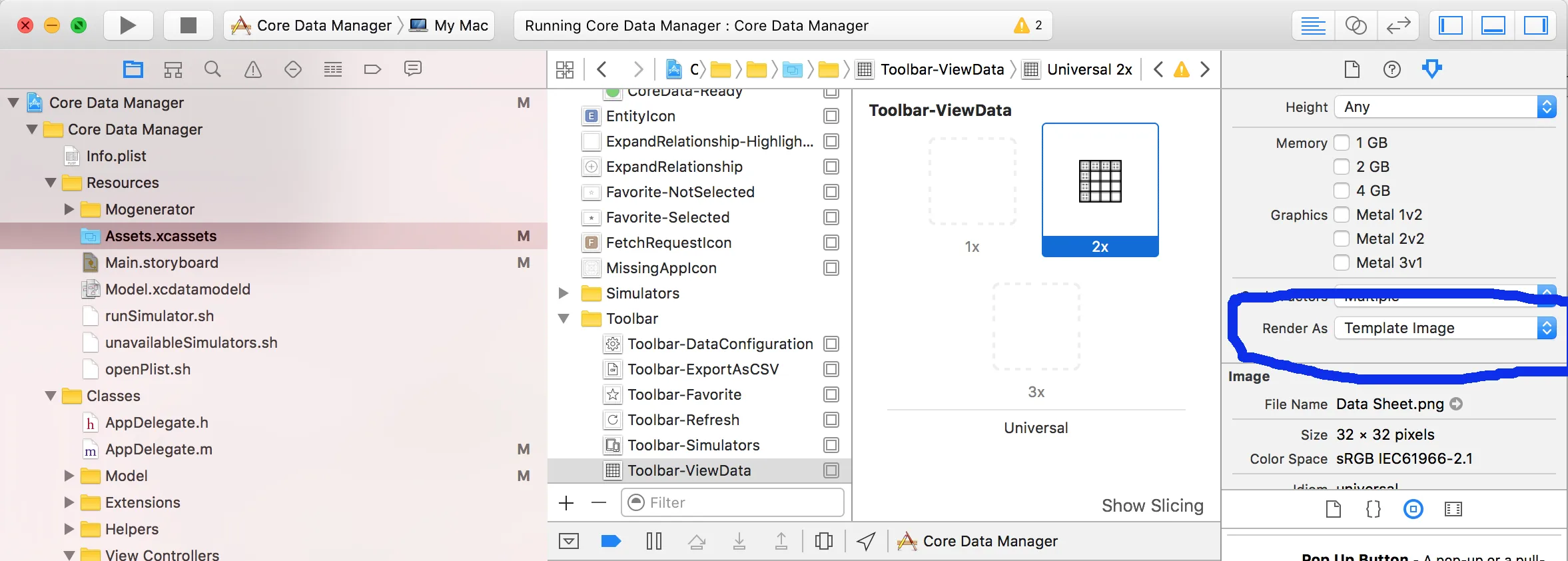Tick the 4 GB Memory checkbox
This screenshot has width=1568, height=561.
coord(1342,191)
